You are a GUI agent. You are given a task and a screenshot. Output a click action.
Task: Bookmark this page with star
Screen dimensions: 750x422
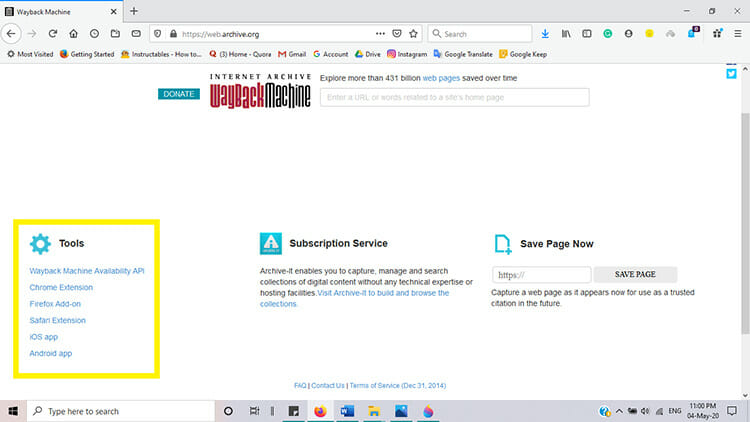point(413,34)
